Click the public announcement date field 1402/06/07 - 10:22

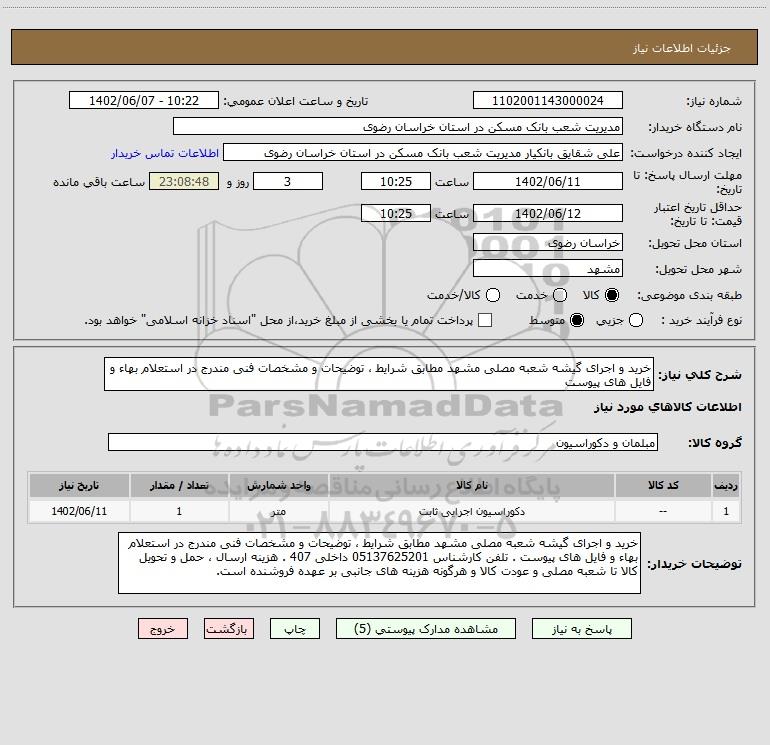(144, 100)
